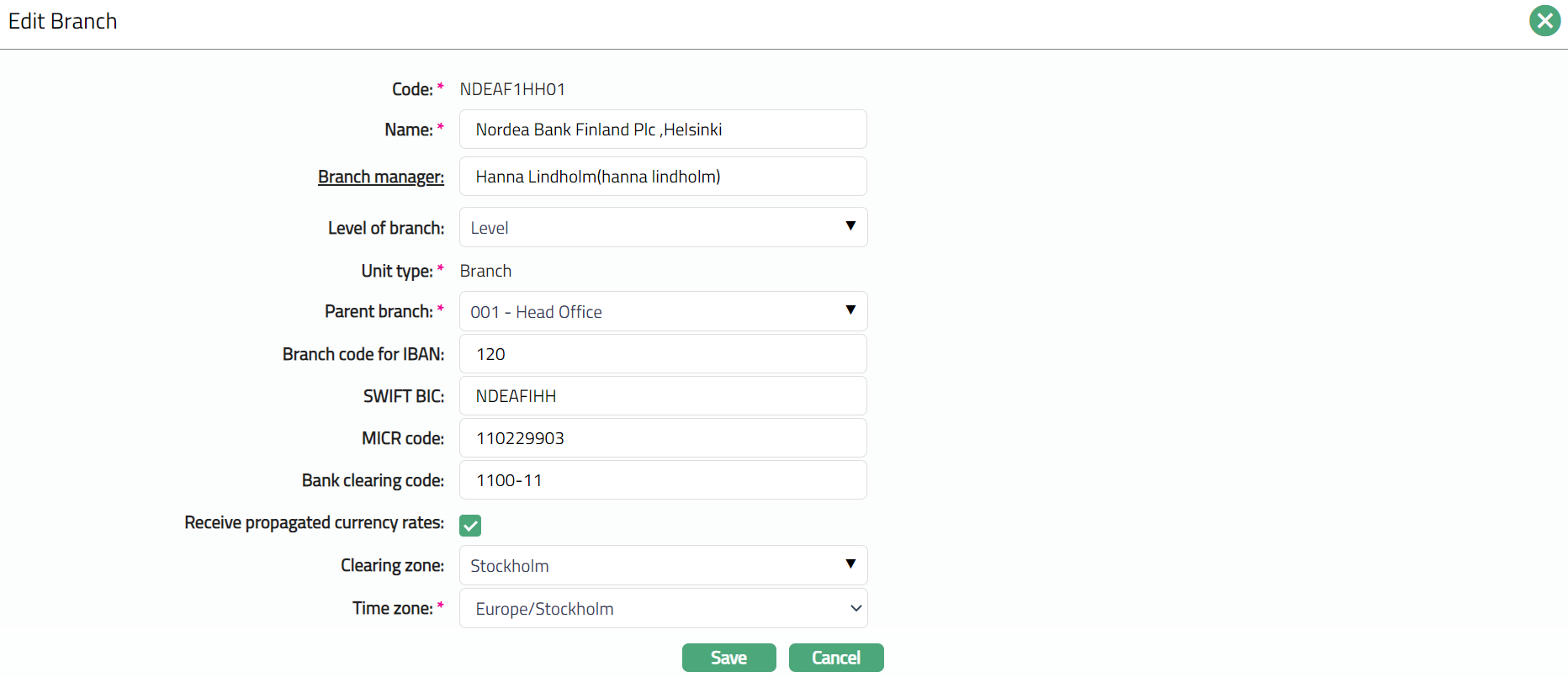1568x677 pixels.
Task: Select the MICR code input
Action: pyautogui.click(x=663, y=438)
